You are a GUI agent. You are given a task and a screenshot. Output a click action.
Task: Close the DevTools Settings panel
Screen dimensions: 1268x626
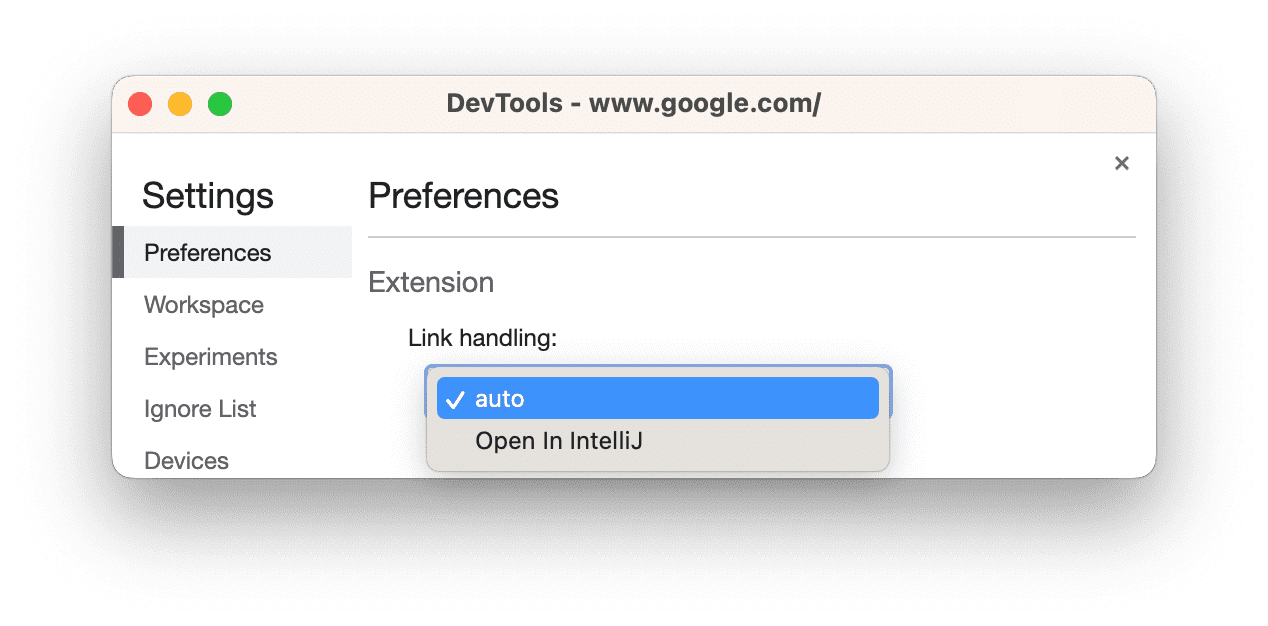1121,163
